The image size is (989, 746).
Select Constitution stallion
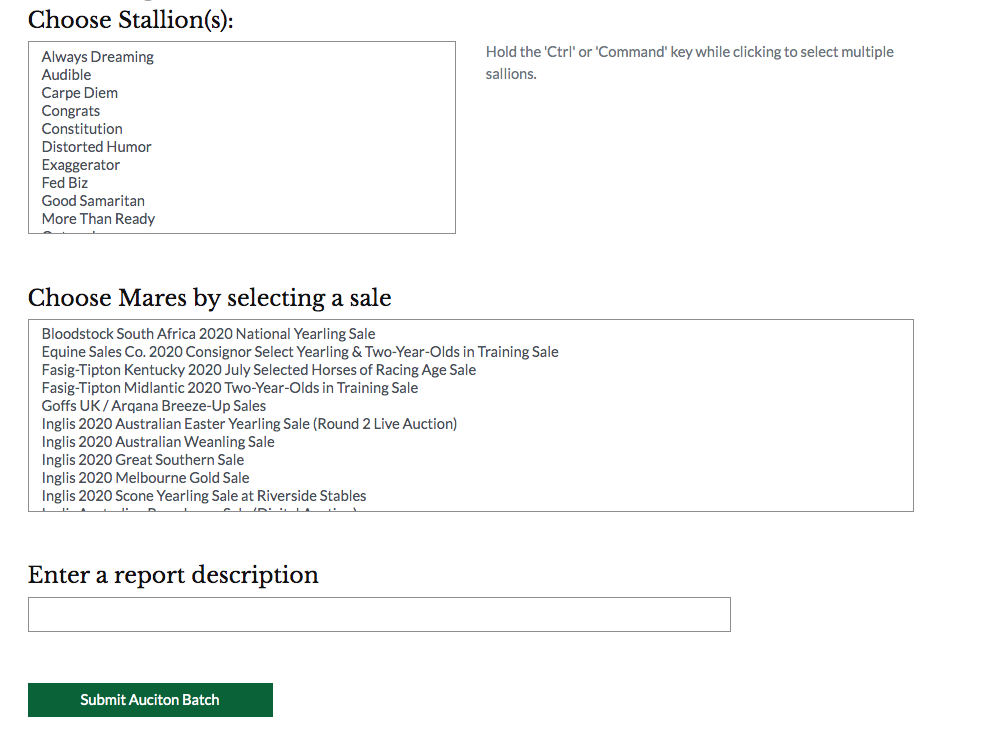pos(82,129)
